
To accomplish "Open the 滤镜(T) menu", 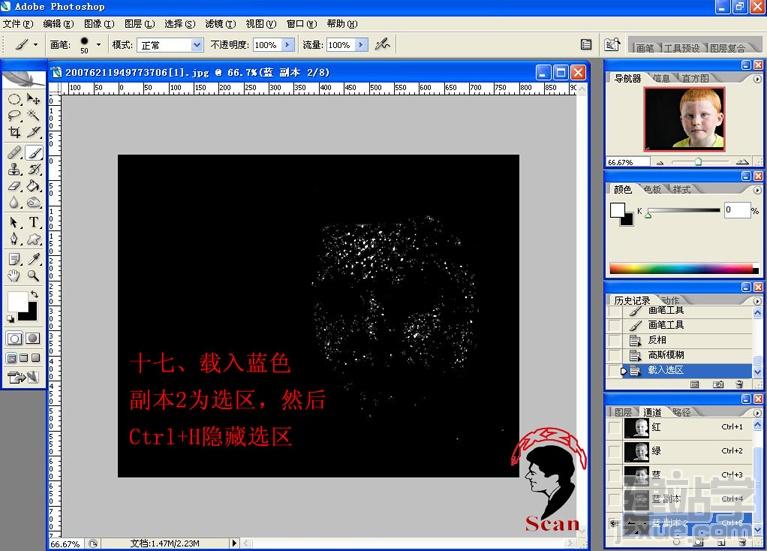I will click(220, 23).
